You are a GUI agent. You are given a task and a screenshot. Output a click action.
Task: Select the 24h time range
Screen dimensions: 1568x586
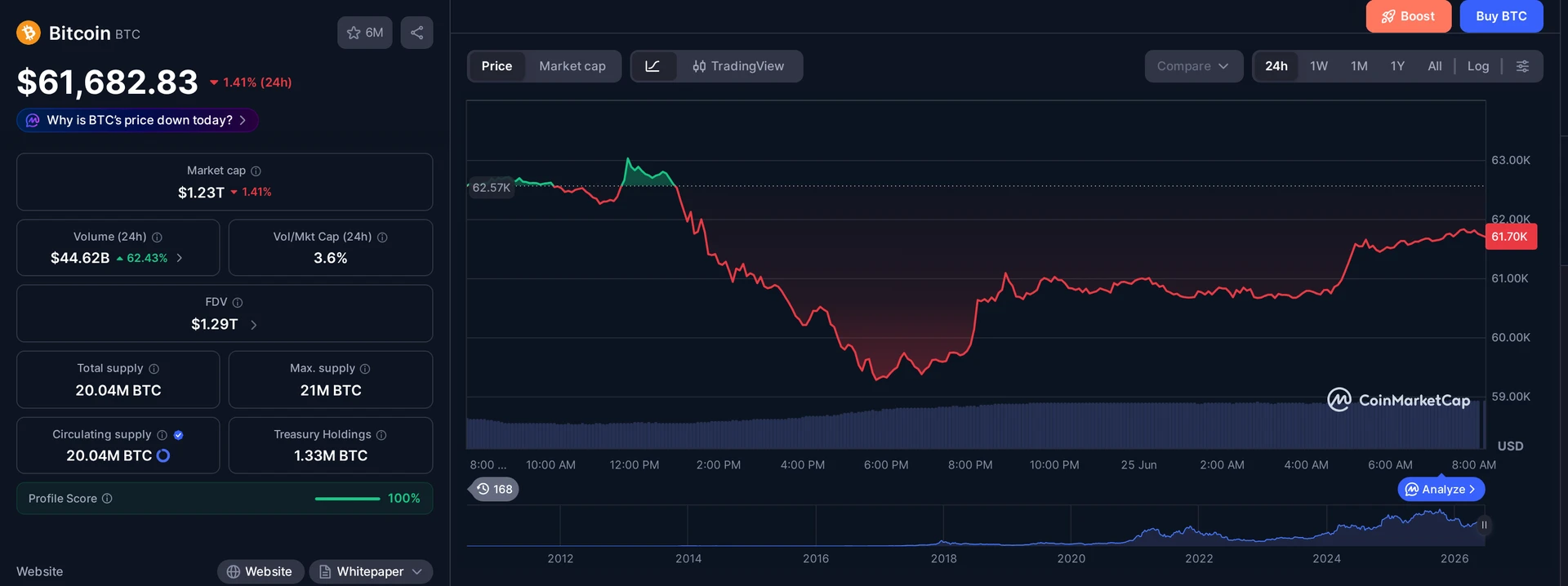[1276, 66]
